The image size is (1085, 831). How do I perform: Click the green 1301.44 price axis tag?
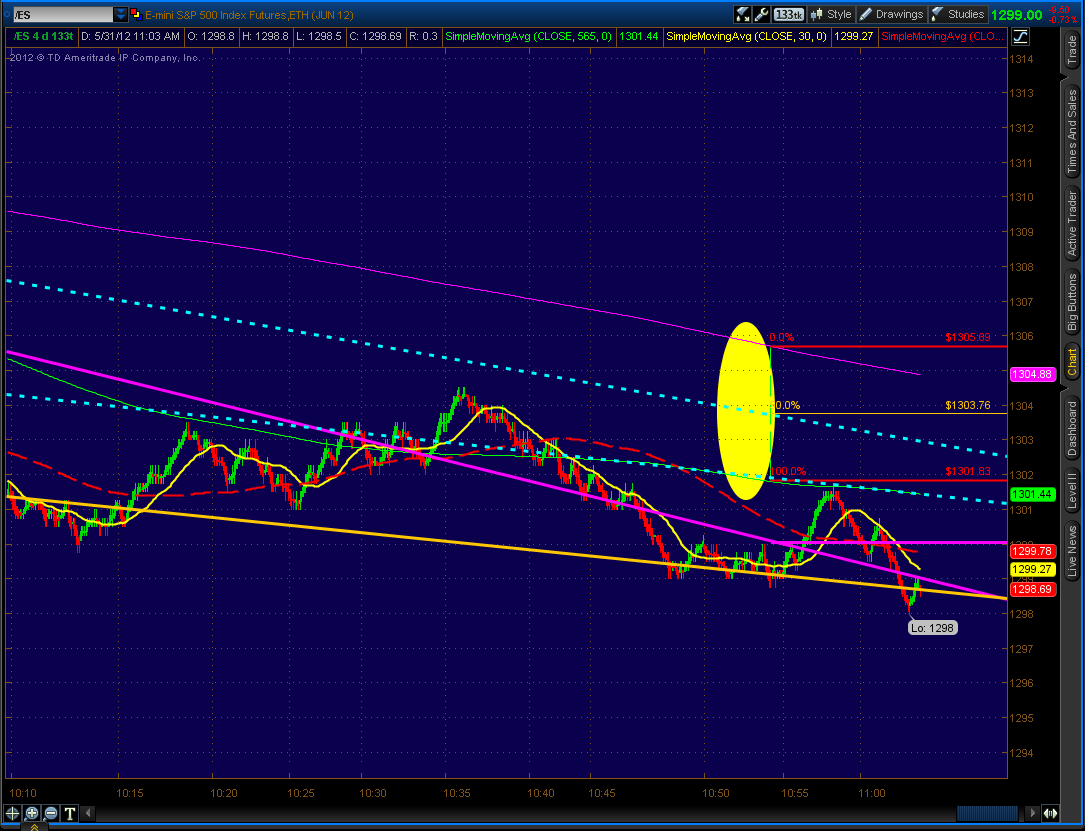tap(1033, 495)
